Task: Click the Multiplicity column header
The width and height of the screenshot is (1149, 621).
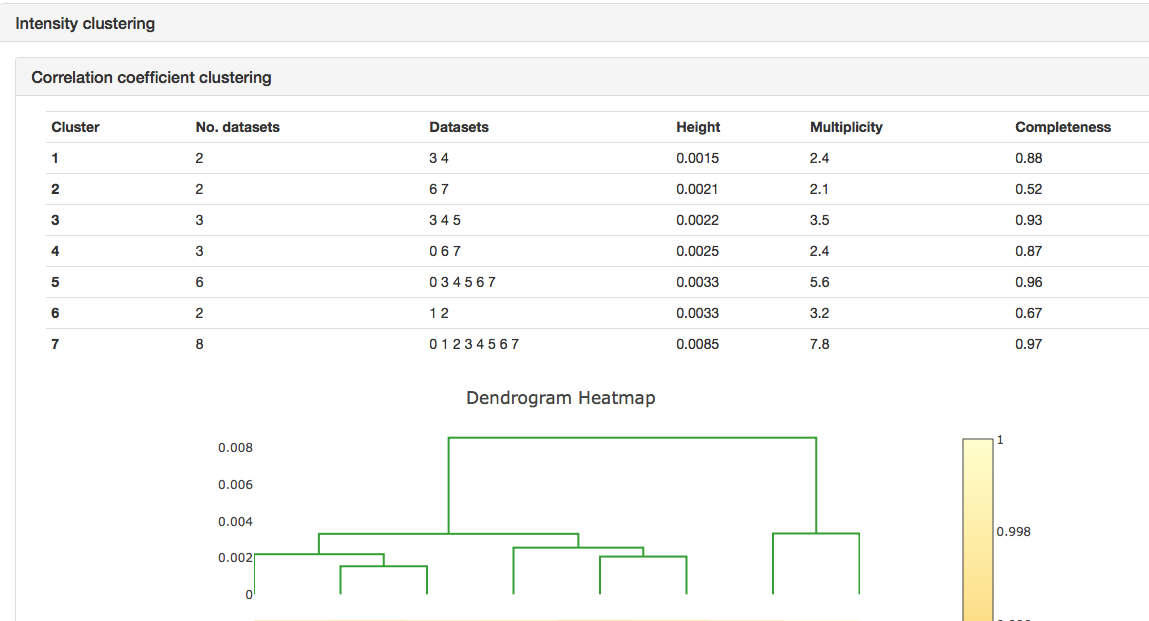Action: click(x=845, y=127)
